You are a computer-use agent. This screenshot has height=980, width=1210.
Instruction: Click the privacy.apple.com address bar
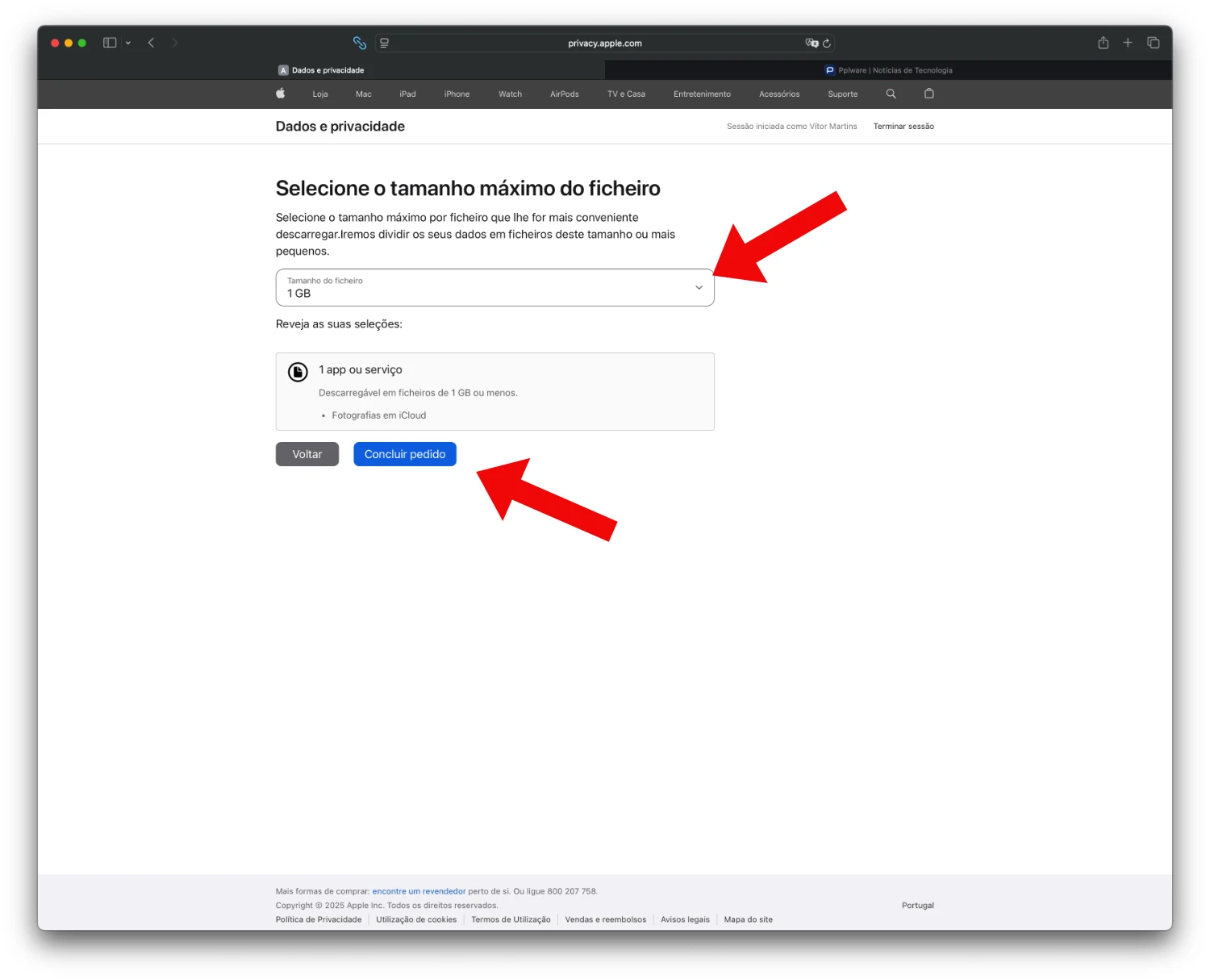coord(604,44)
